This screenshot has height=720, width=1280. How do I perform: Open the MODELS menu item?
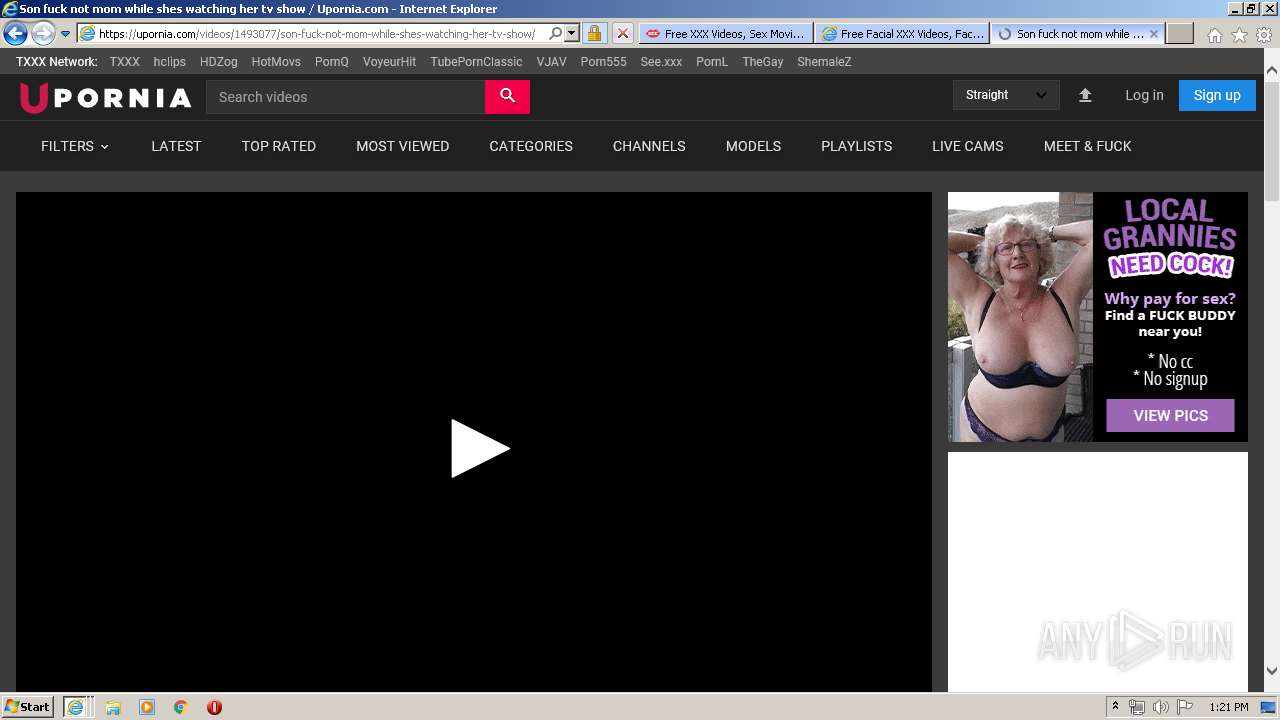pos(753,146)
